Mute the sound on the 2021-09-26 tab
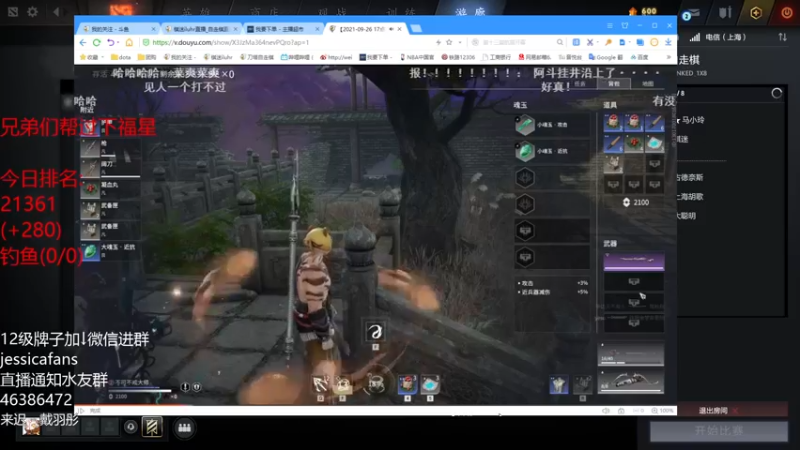This screenshot has height=450, width=800. [391, 29]
